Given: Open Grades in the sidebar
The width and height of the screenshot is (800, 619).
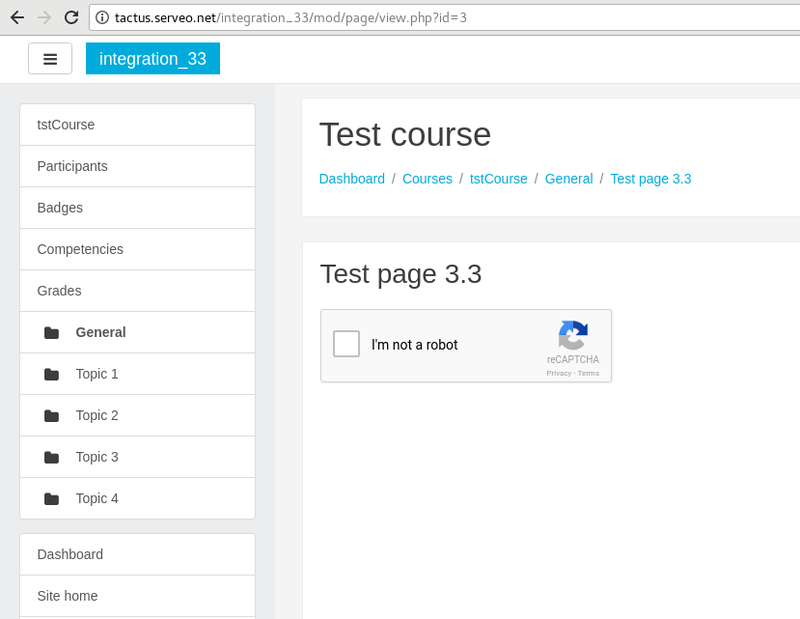Looking at the screenshot, I should click(x=137, y=291).
